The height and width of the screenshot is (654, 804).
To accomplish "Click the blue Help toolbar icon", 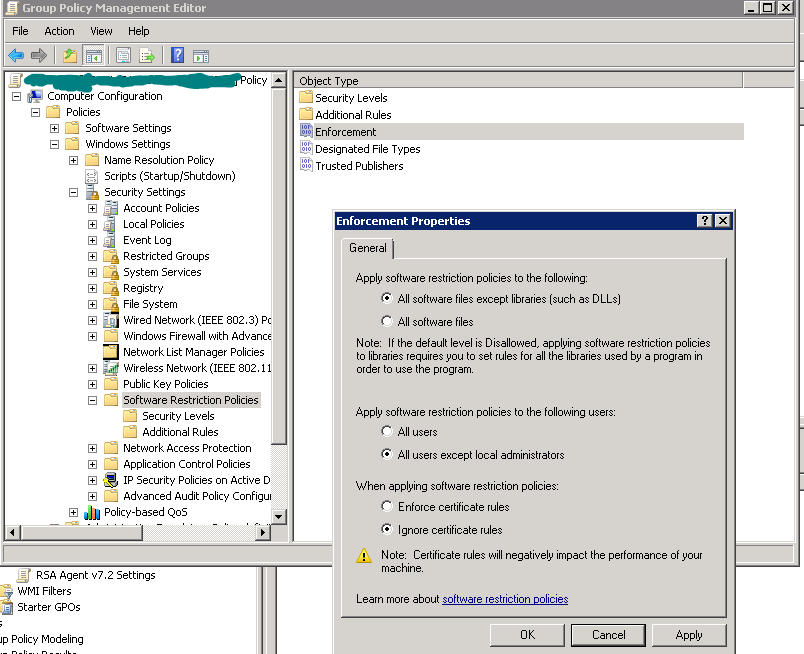I will point(177,55).
